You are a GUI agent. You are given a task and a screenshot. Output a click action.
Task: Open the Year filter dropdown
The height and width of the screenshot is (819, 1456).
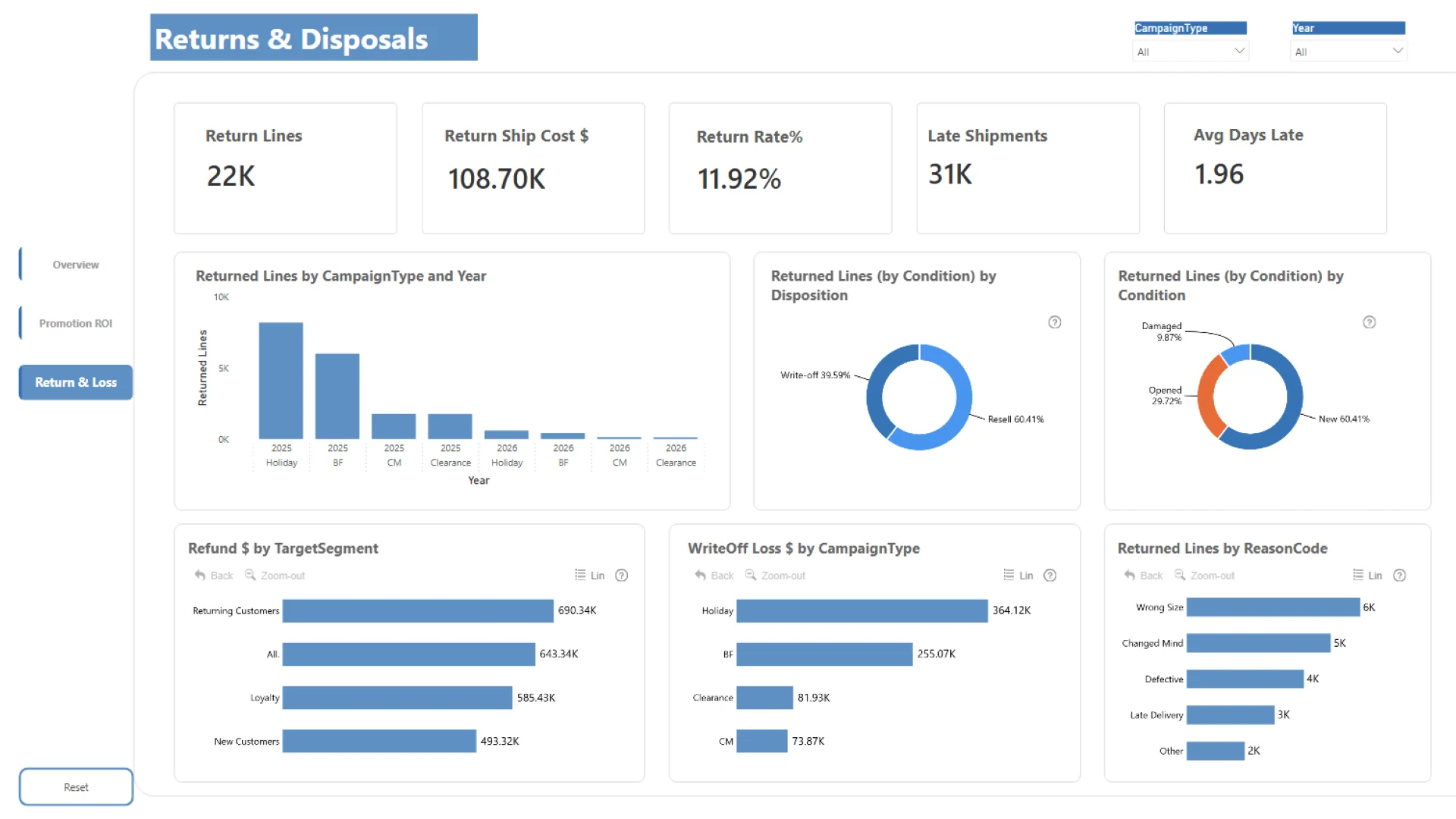point(1347,52)
